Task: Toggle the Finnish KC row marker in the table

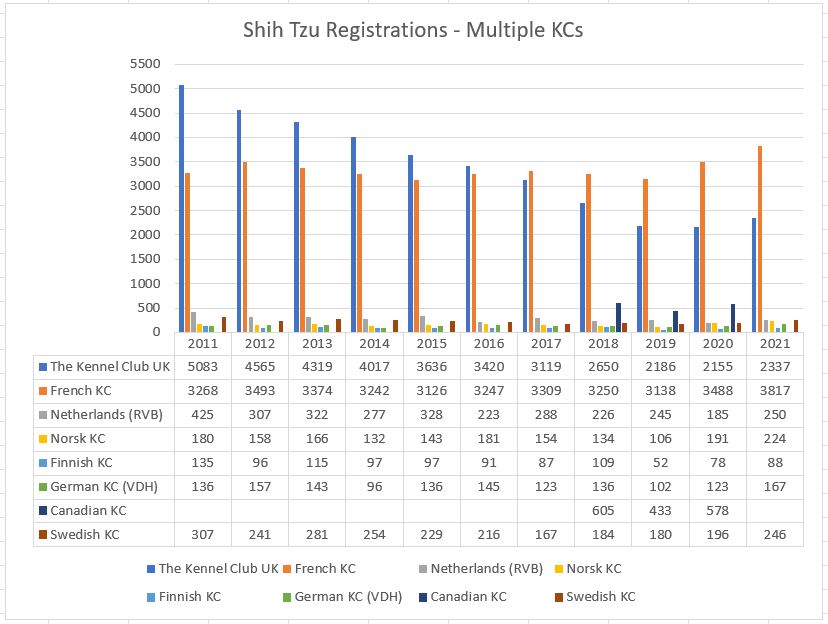Action: [x=42, y=462]
